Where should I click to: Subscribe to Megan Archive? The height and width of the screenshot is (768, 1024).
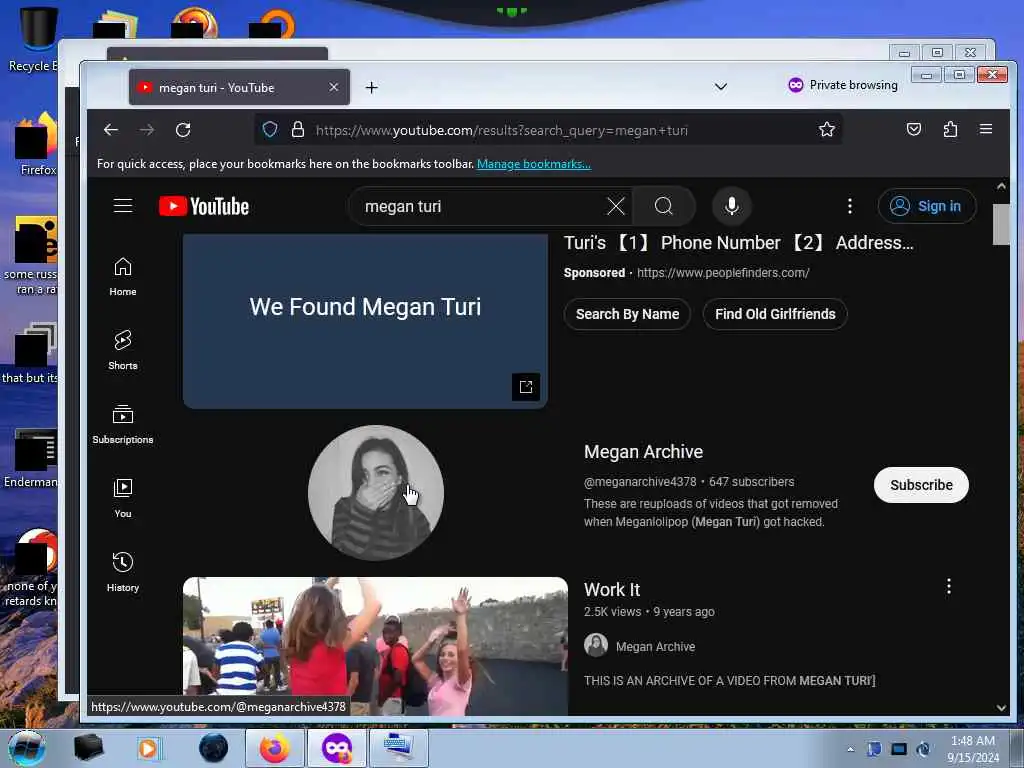point(921,485)
